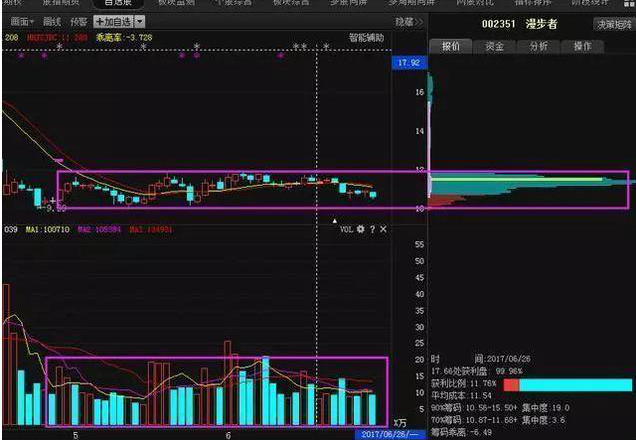636x440 pixels.
Task: Open the VOL indicator settings gear
Action: point(360,229)
